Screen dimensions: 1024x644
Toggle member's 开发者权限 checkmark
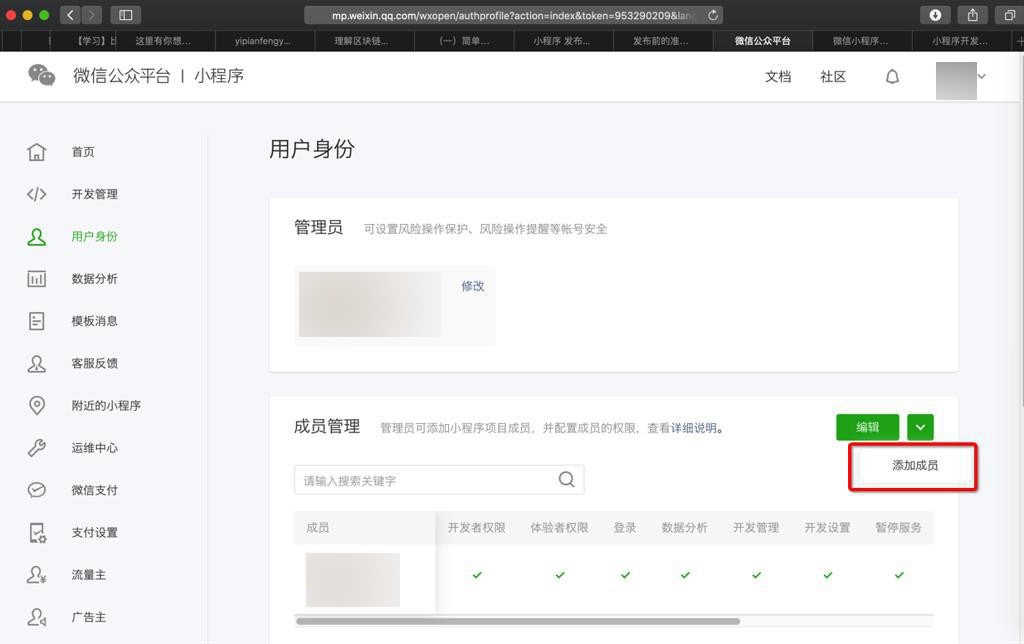(477, 575)
